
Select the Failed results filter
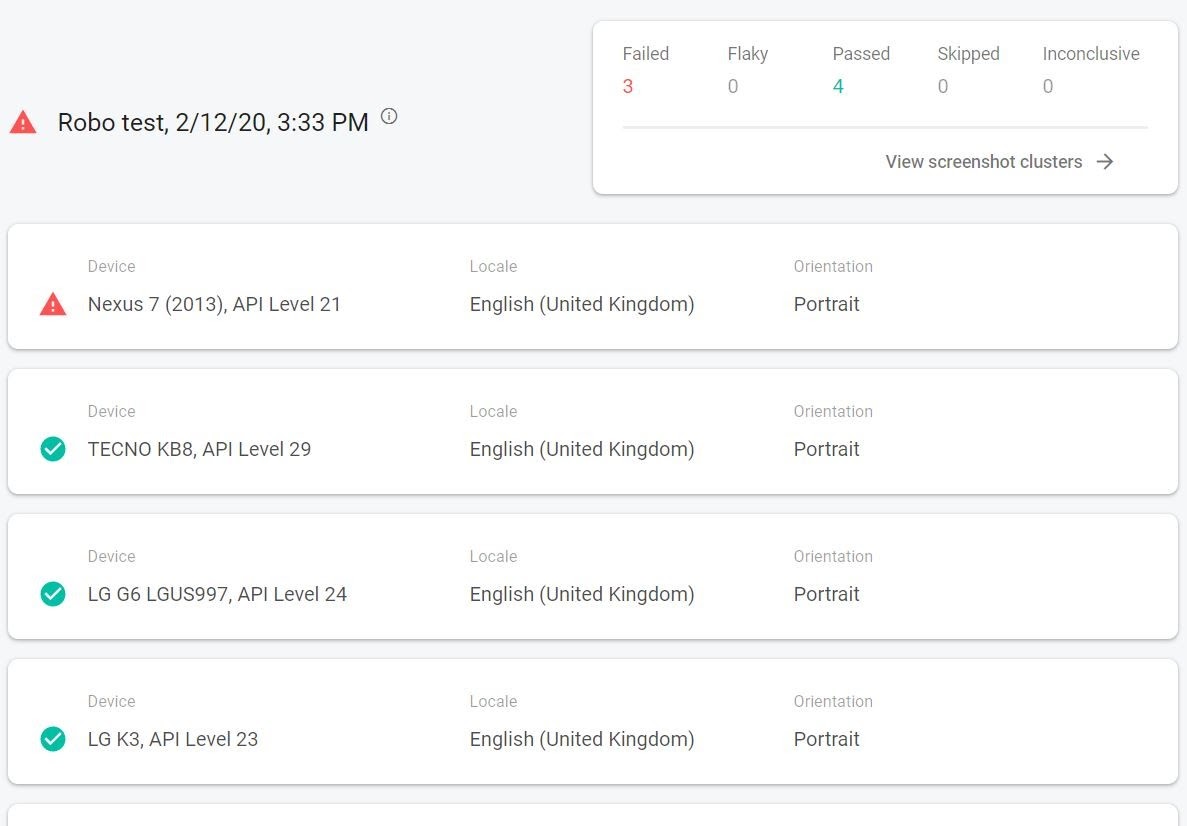(x=646, y=54)
